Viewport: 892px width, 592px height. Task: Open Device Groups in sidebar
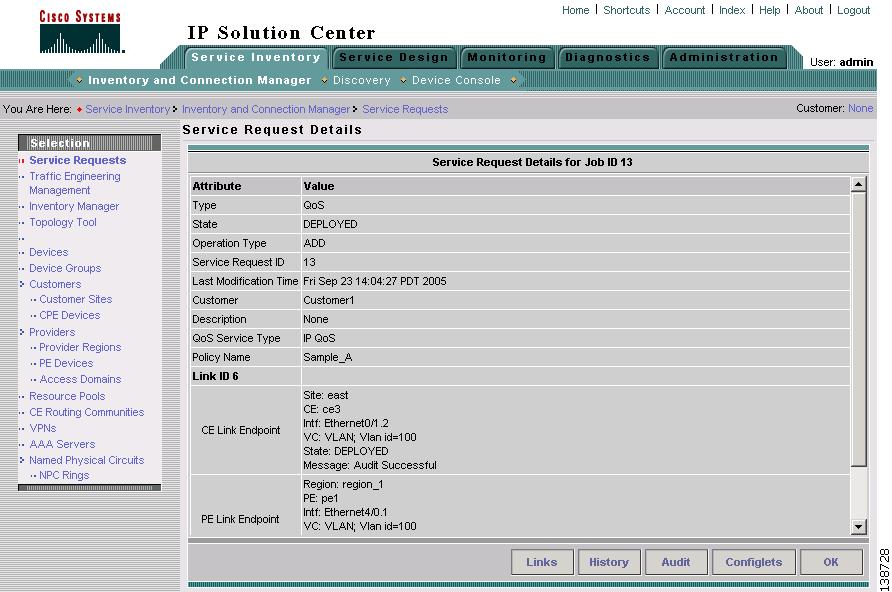pyautogui.click(x=65, y=268)
